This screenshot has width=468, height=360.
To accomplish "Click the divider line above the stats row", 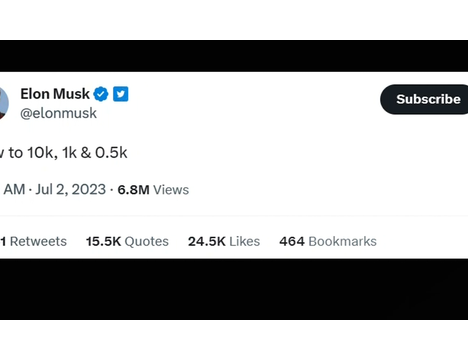I will (234, 216).
